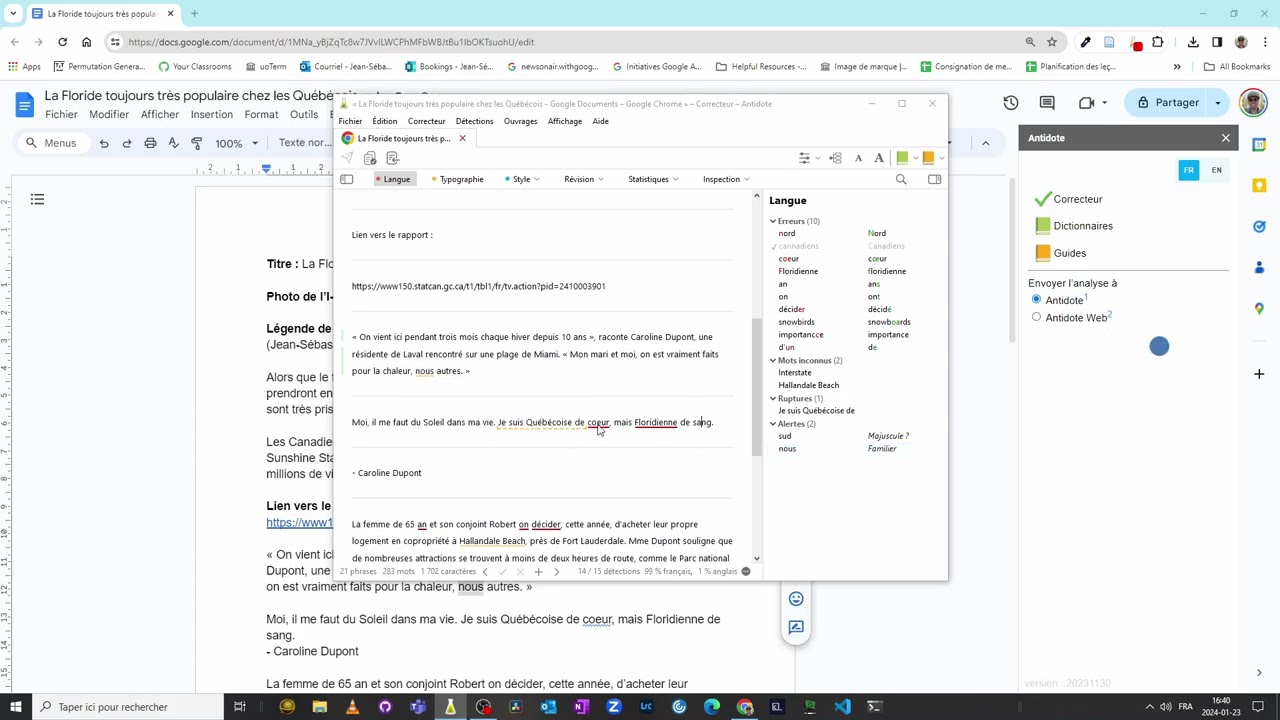Viewport: 1280px width, 720px height.
Task: Increase text size with large A icon
Action: click(x=879, y=158)
